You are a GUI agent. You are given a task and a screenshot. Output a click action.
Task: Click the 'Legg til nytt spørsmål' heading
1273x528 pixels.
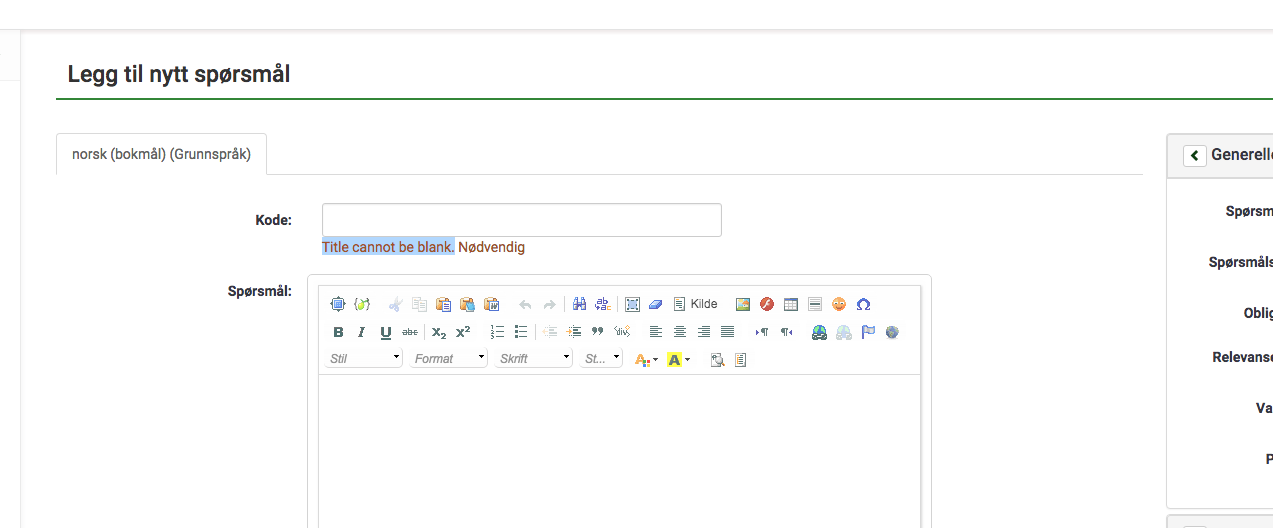pyautogui.click(x=179, y=74)
